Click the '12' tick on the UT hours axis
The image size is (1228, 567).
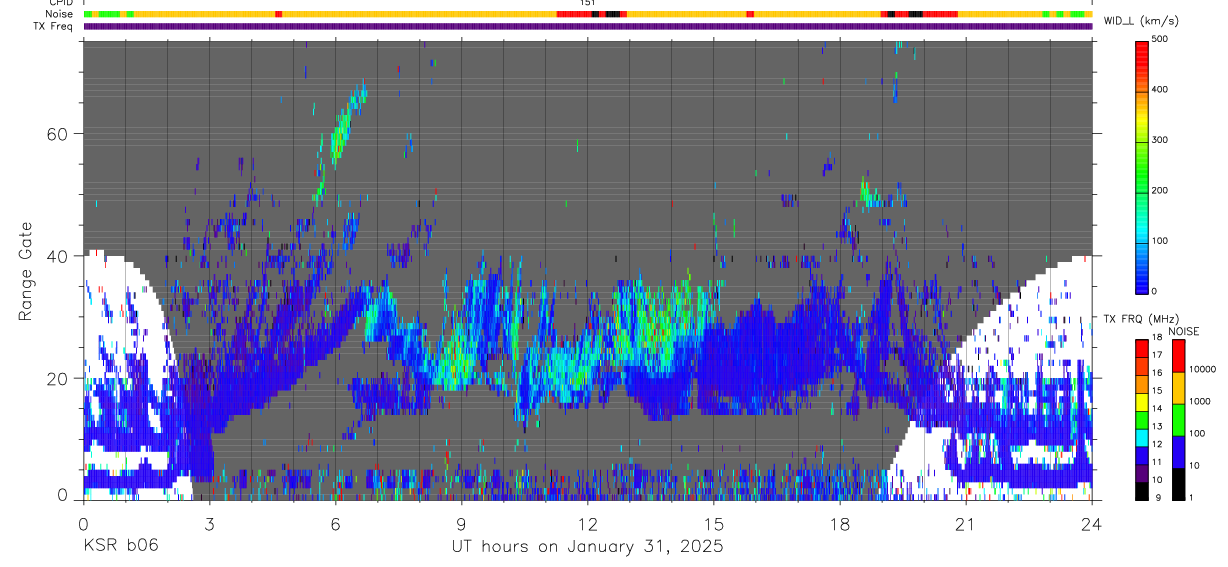point(587,523)
